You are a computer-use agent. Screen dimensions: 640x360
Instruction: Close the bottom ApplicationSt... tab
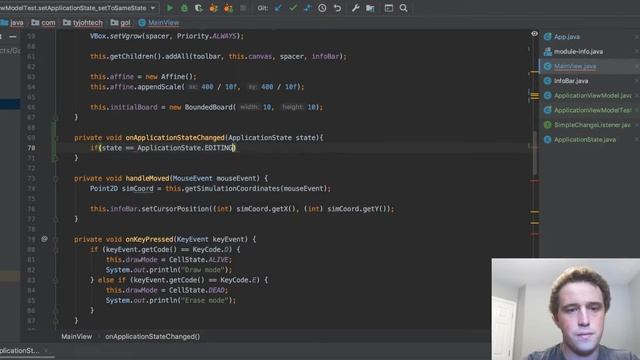click(46, 351)
